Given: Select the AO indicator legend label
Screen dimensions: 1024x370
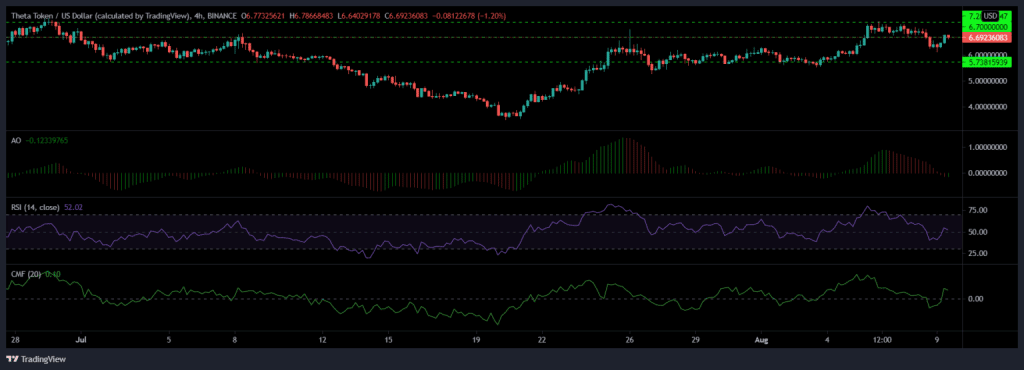Looking at the screenshot, I should click(x=15, y=140).
